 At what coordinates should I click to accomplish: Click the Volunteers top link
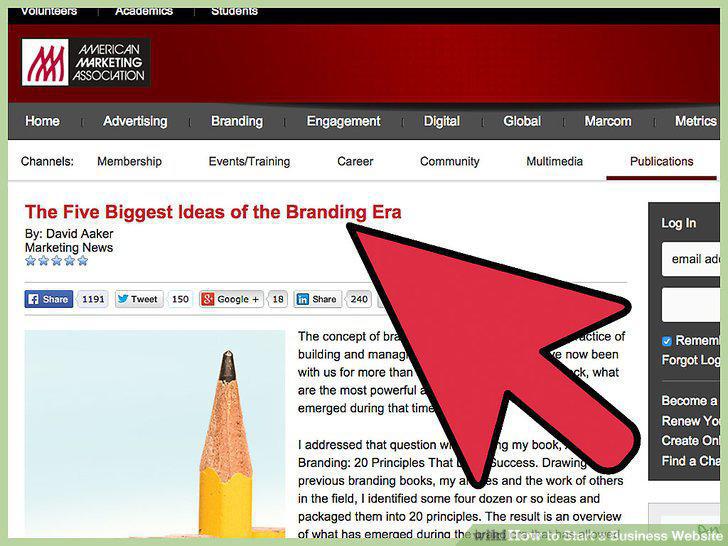(x=49, y=11)
